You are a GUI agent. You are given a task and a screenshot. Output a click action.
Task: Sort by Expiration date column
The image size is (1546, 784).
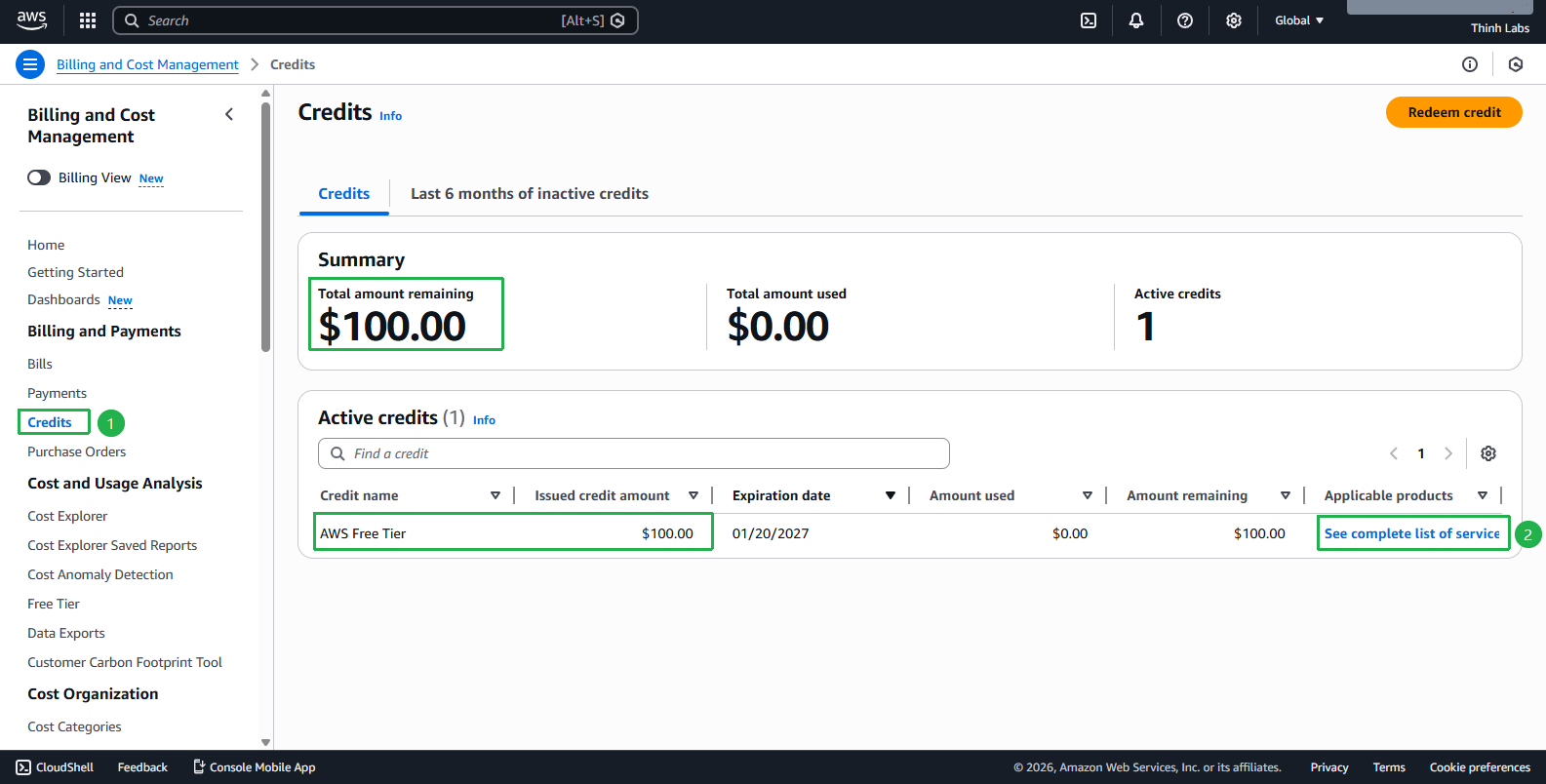[891, 495]
